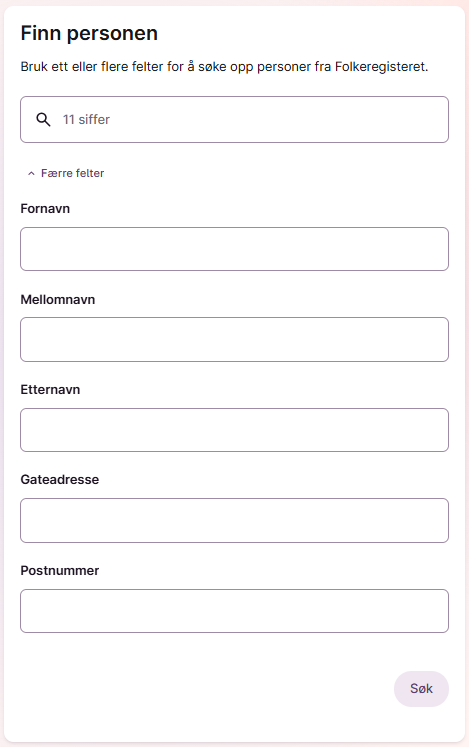Collapse the form via Færre felter text
The image size is (469, 747).
72,173
